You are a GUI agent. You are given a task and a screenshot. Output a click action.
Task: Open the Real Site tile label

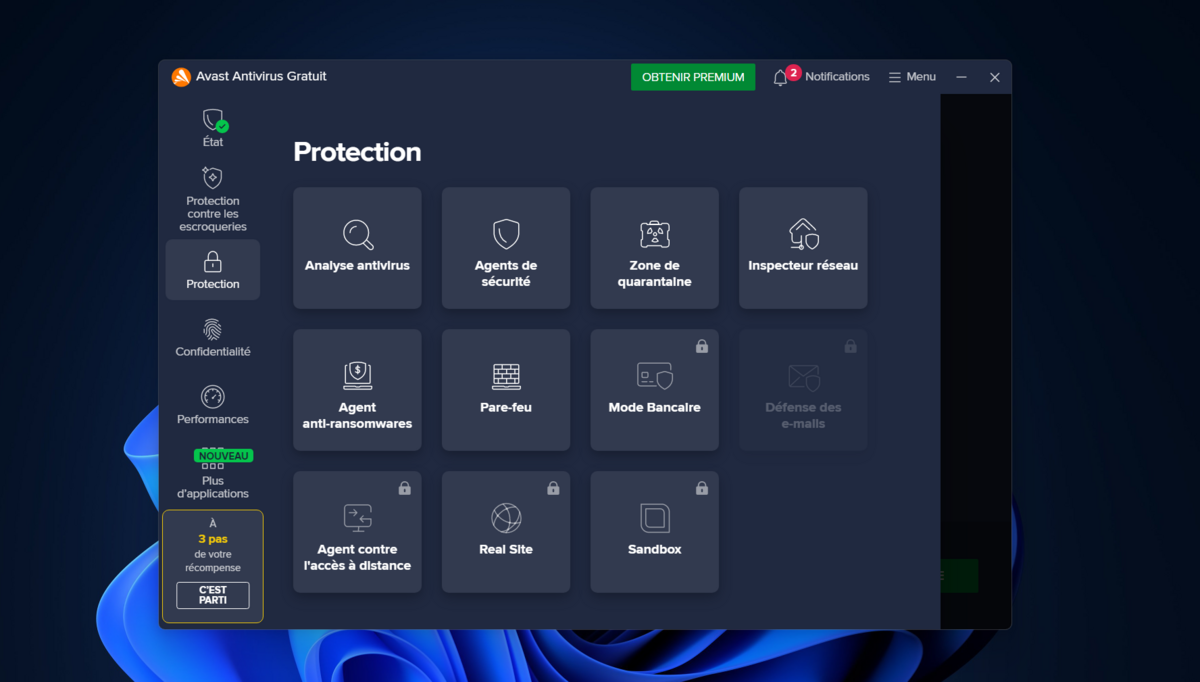(506, 550)
